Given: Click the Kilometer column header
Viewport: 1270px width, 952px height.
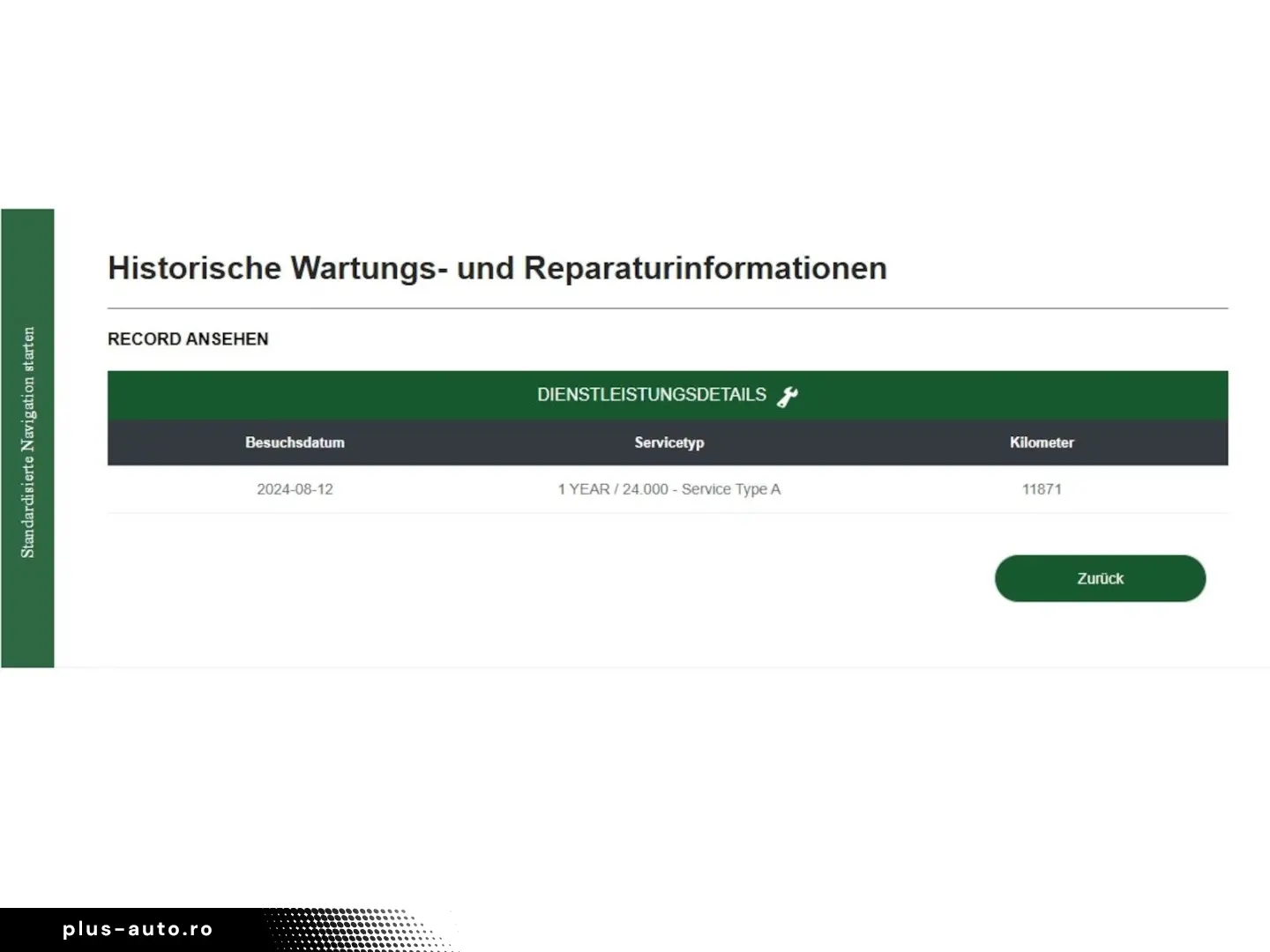Looking at the screenshot, I should pyautogui.click(x=1041, y=443).
